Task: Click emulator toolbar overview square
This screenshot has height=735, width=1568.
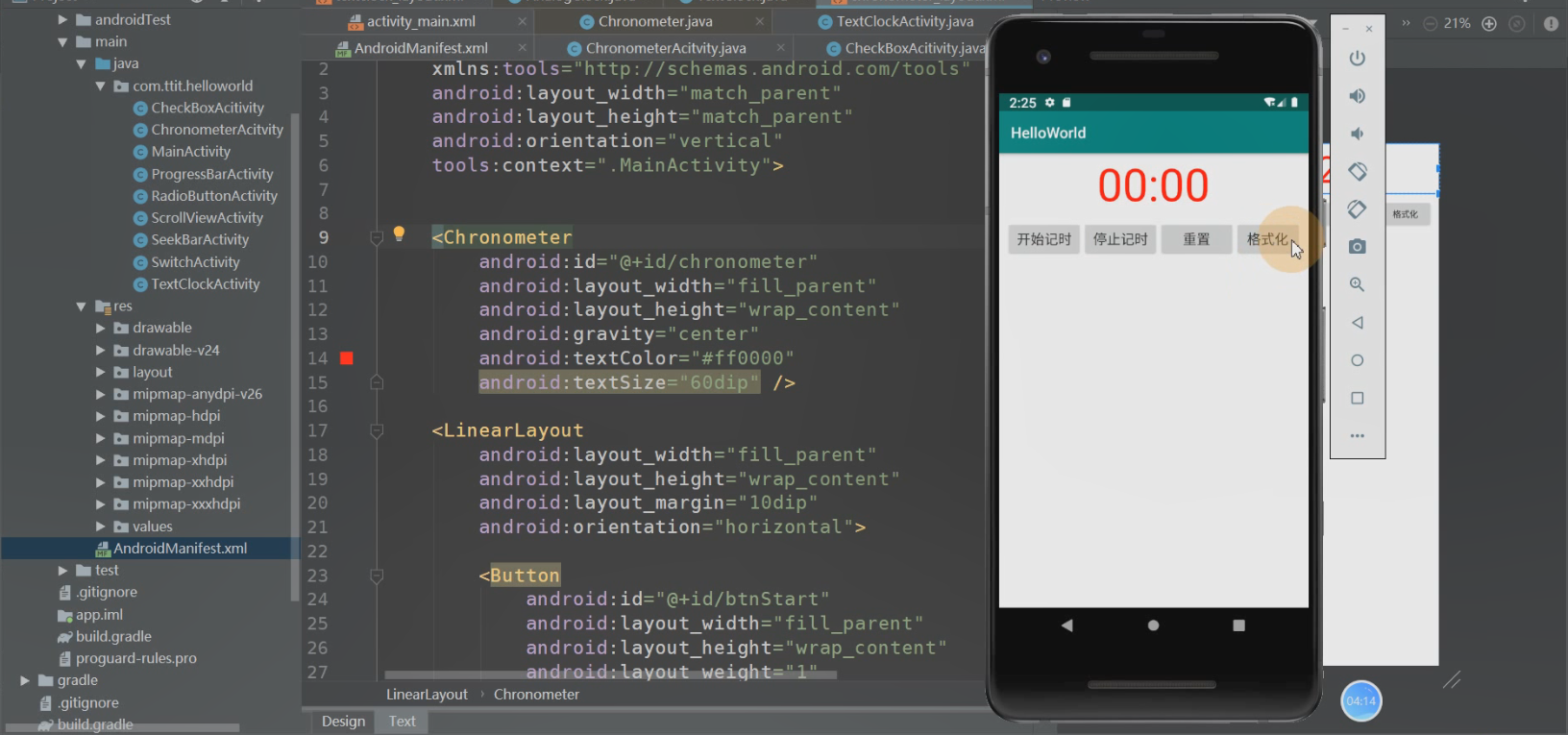Action: (1358, 398)
